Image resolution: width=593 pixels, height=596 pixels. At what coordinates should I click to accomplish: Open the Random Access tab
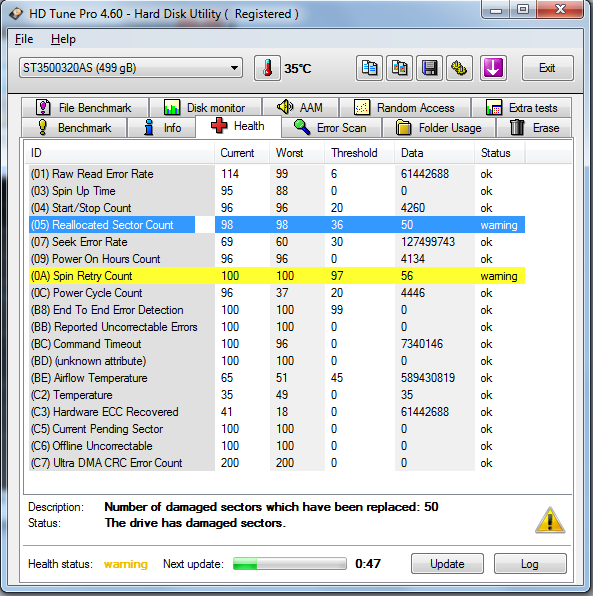(x=405, y=108)
